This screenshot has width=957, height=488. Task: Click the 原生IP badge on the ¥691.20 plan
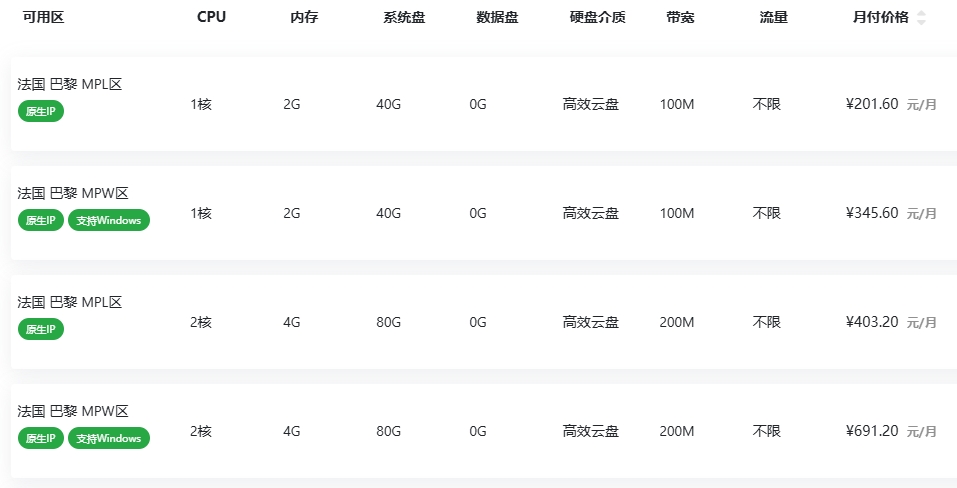(41, 438)
